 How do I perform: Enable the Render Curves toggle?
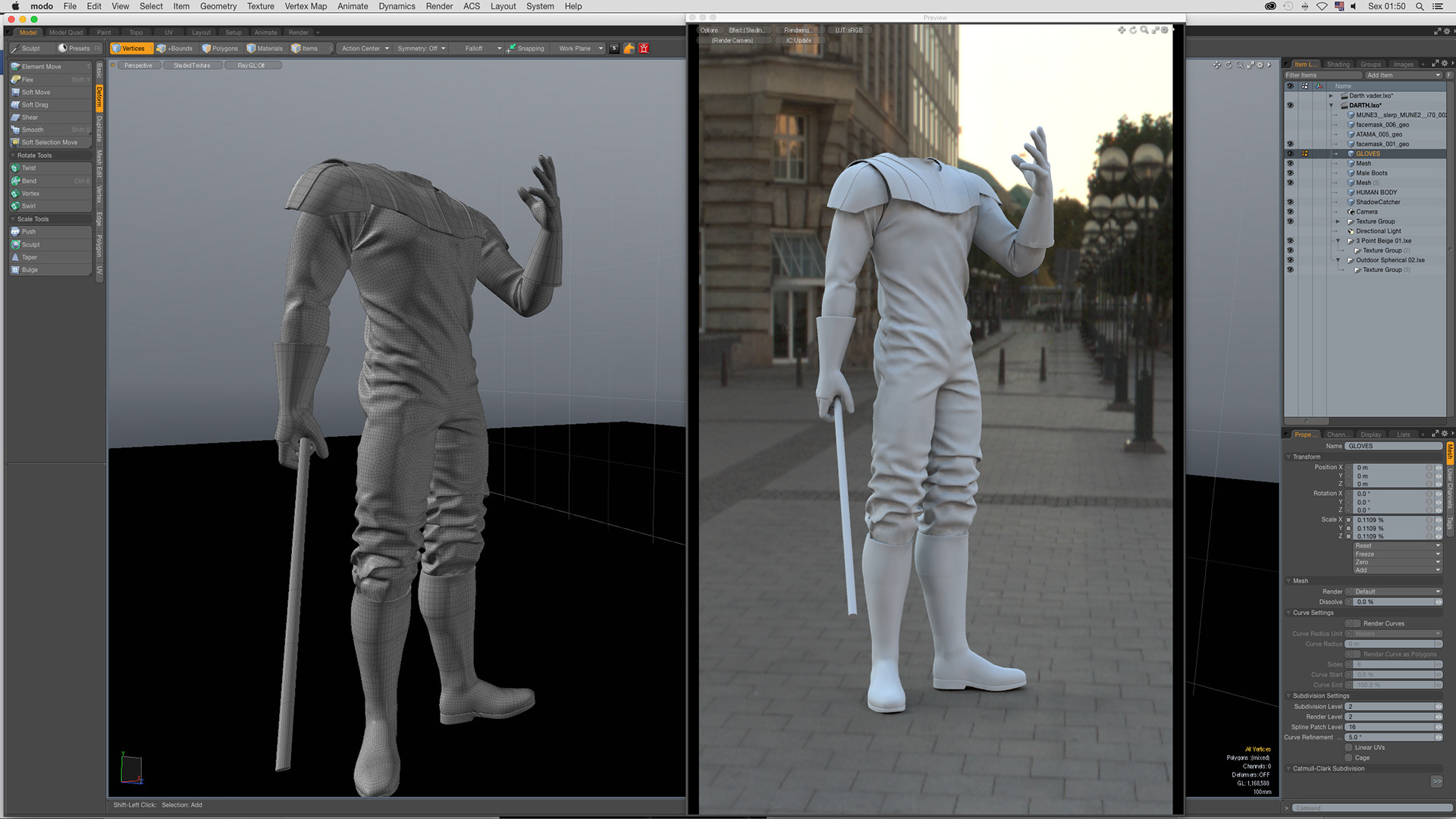coord(1352,623)
